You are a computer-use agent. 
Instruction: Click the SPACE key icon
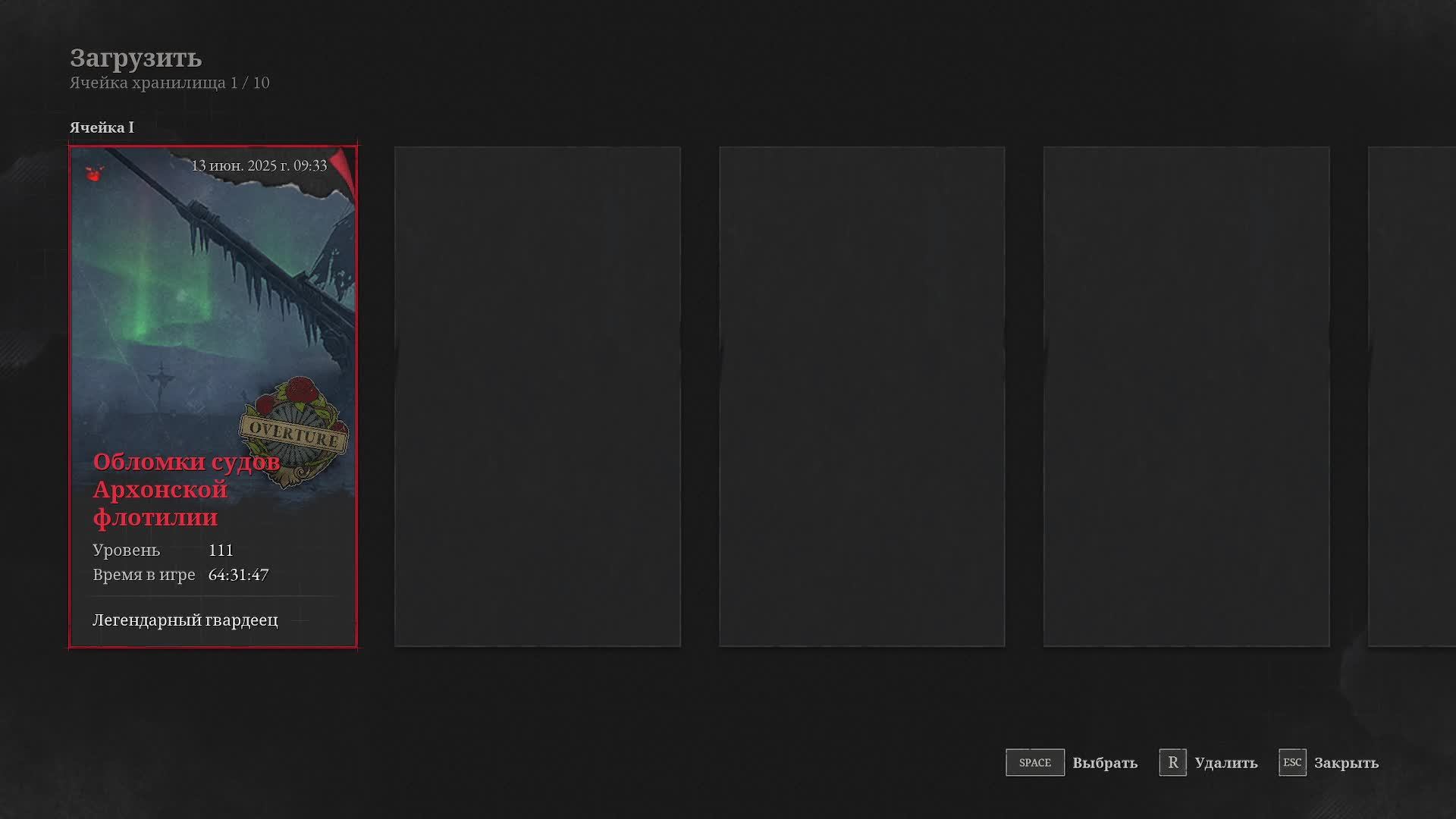pyautogui.click(x=1034, y=762)
